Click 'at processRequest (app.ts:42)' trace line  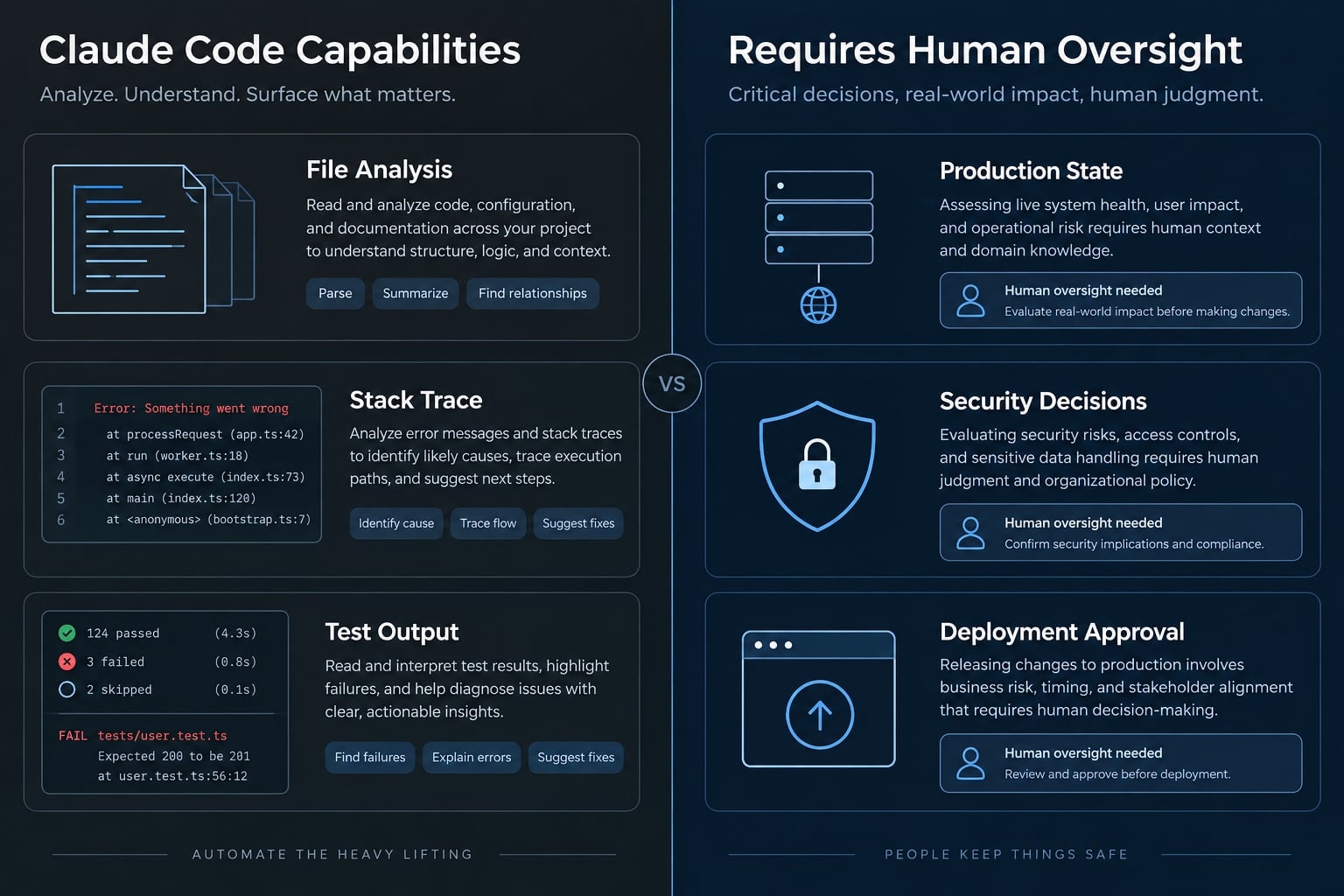pyautogui.click(x=206, y=434)
